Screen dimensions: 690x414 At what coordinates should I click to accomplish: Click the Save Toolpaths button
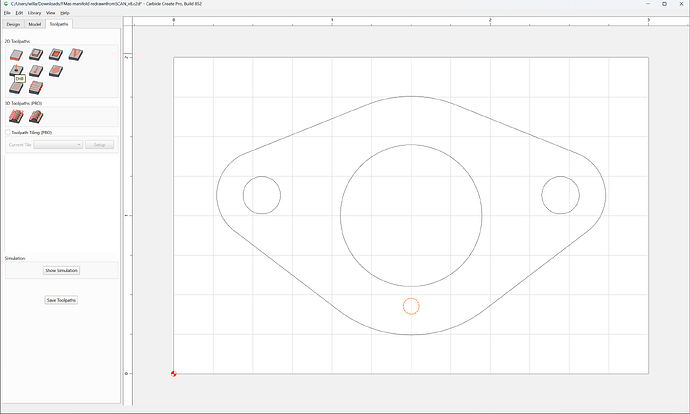click(61, 300)
